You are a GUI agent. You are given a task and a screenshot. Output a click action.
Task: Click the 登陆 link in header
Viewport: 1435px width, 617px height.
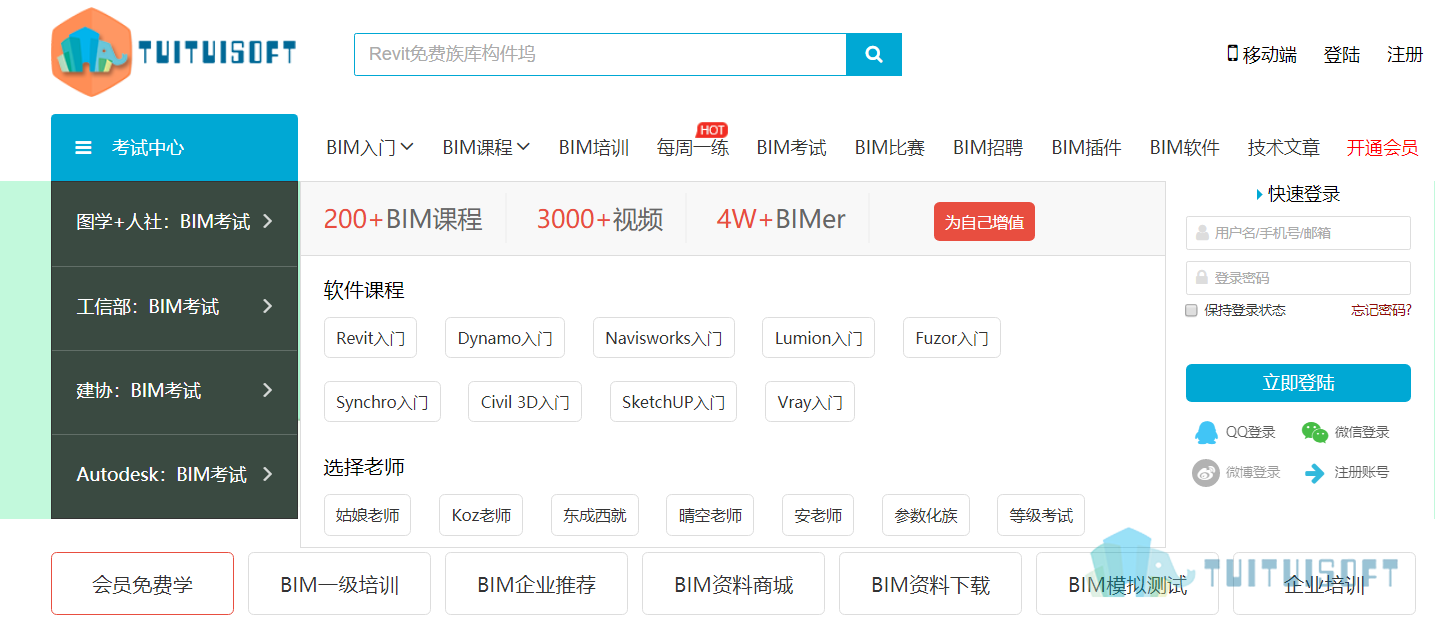click(x=1342, y=55)
